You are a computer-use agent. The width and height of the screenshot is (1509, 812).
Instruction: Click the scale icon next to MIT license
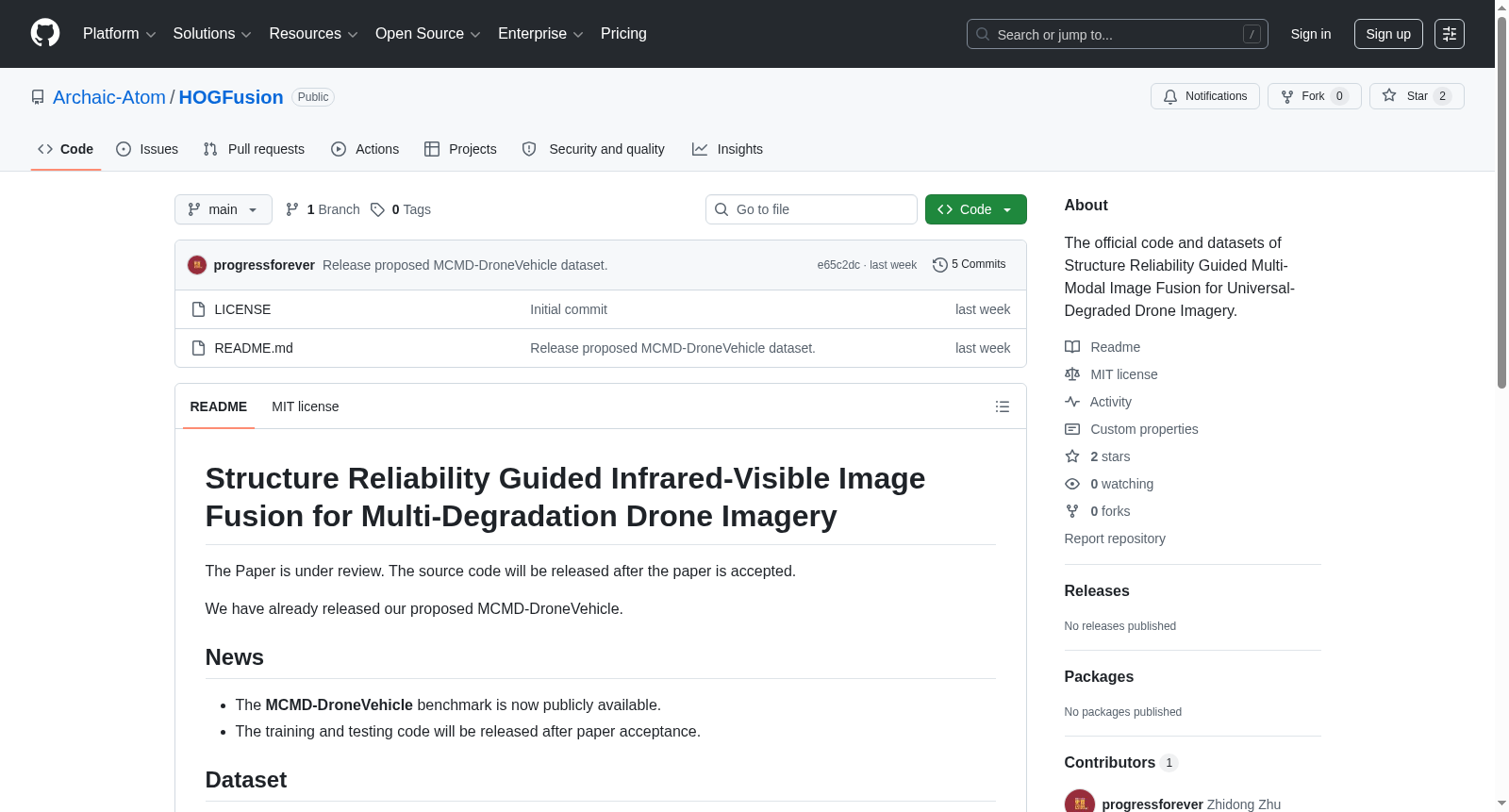(x=1072, y=374)
